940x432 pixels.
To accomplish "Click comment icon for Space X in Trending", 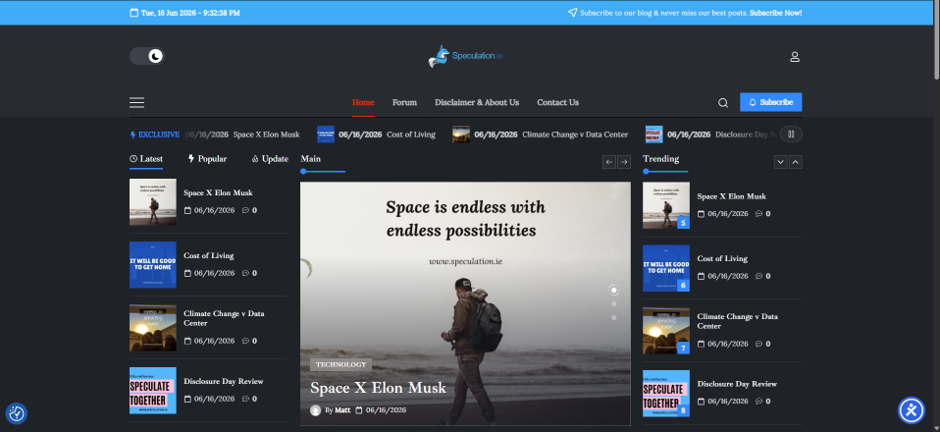I will coord(759,214).
